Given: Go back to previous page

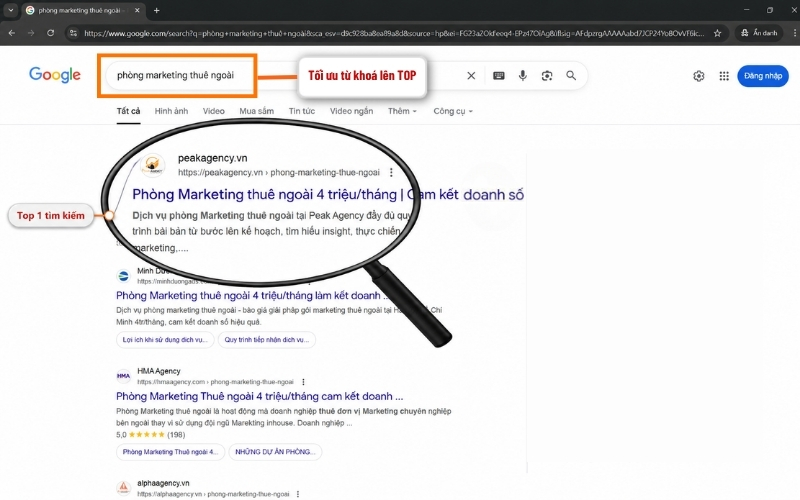Looking at the screenshot, I should 12,33.
